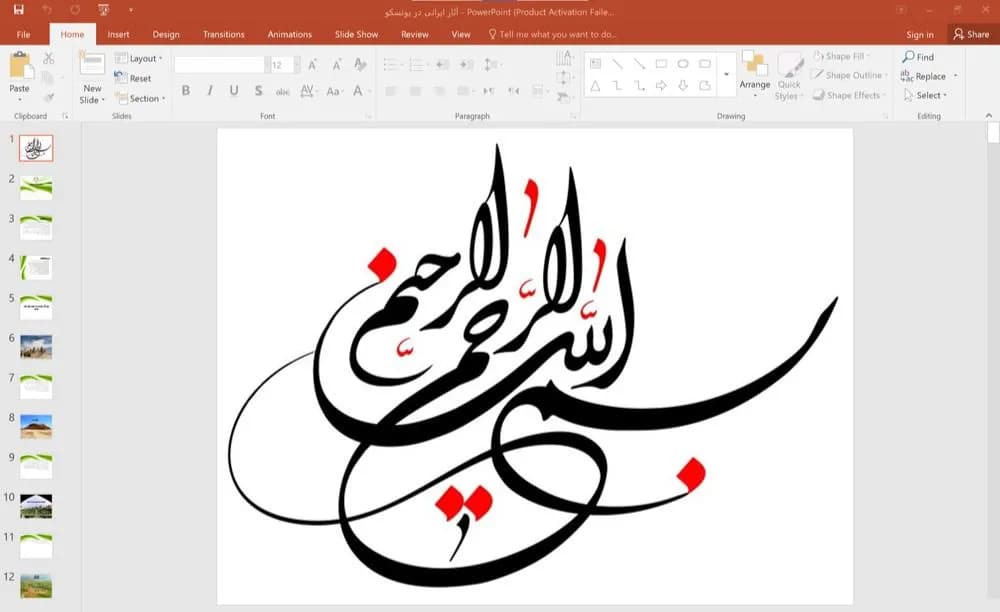
Task: Open Shape Fill color menu
Action: coord(841,56)
